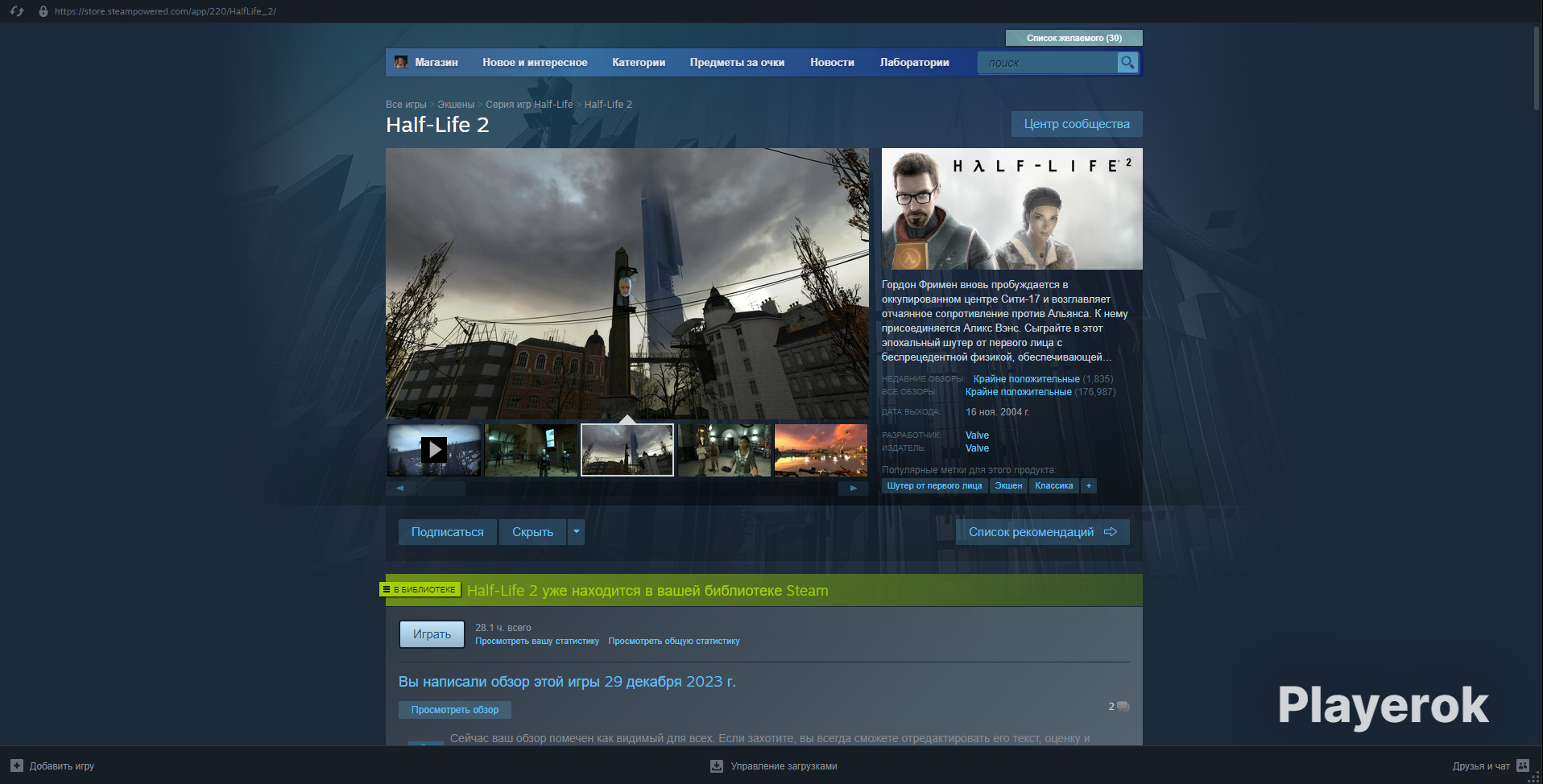This screenshot has height=784, width=1543.
Task: Click the Half-Life 2 page title
Action: (437, 125)
